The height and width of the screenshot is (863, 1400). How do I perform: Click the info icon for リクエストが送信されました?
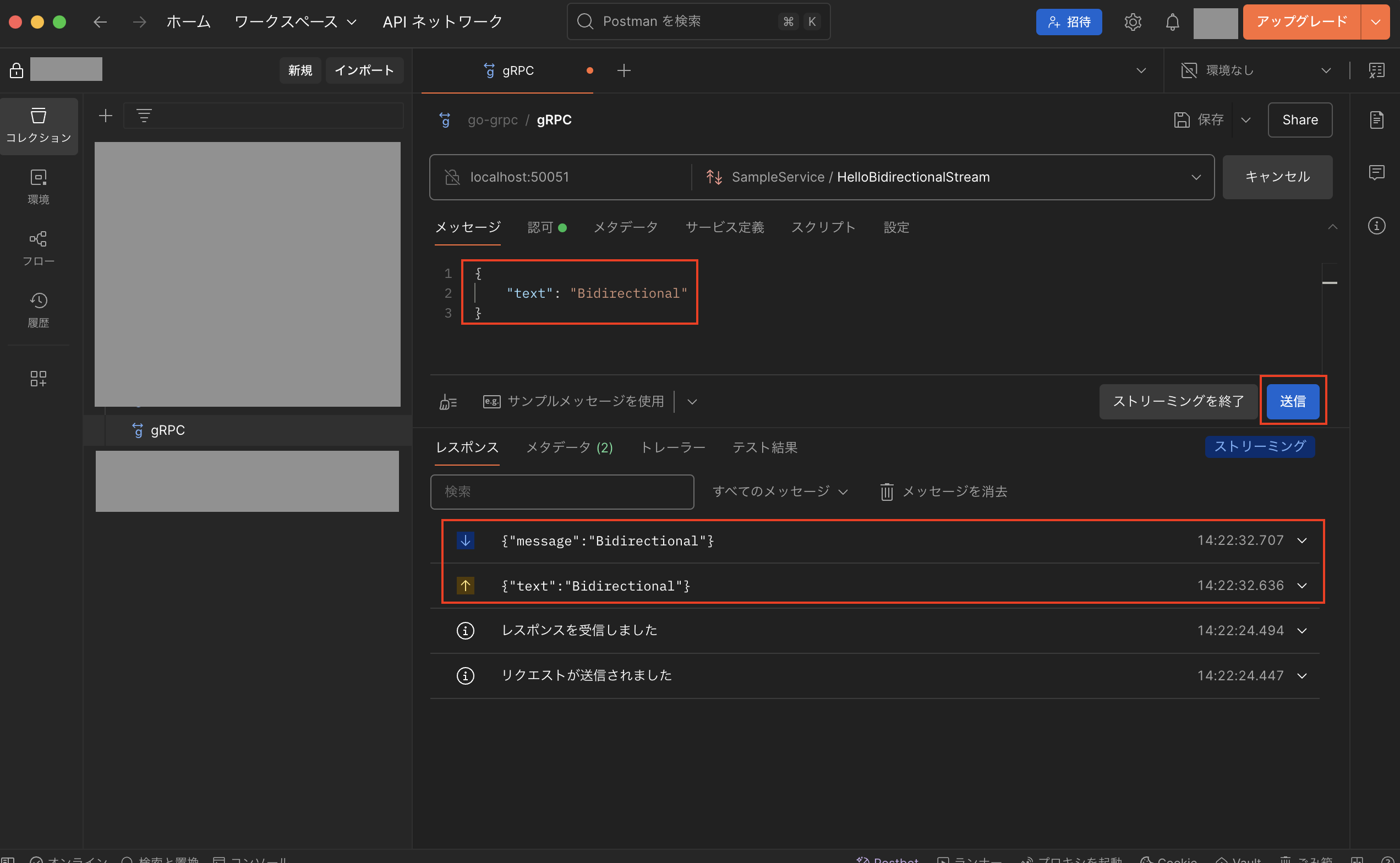(465, 675)
